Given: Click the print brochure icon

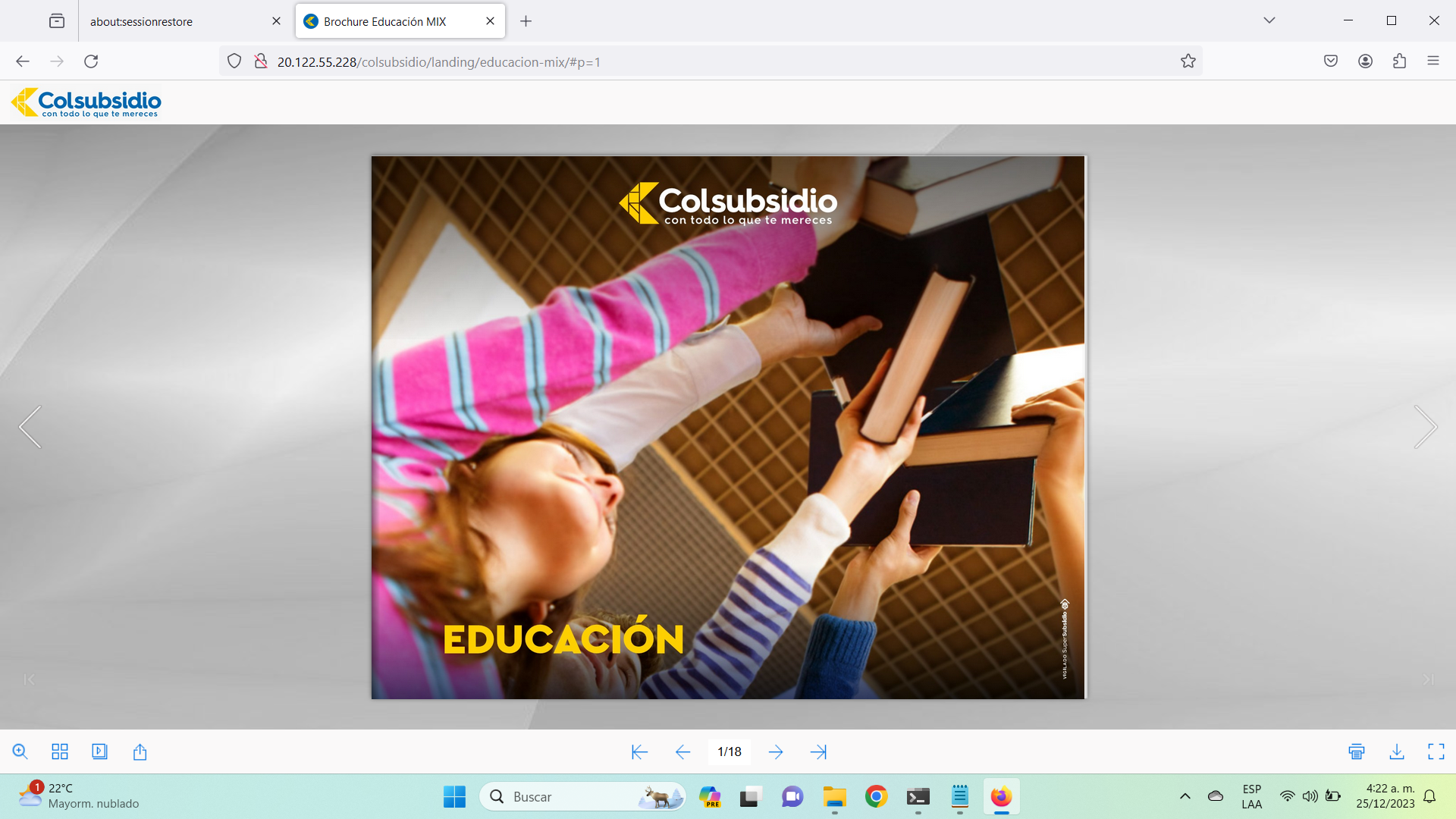Looking at the screenshot, I should tap(1357, 752).
